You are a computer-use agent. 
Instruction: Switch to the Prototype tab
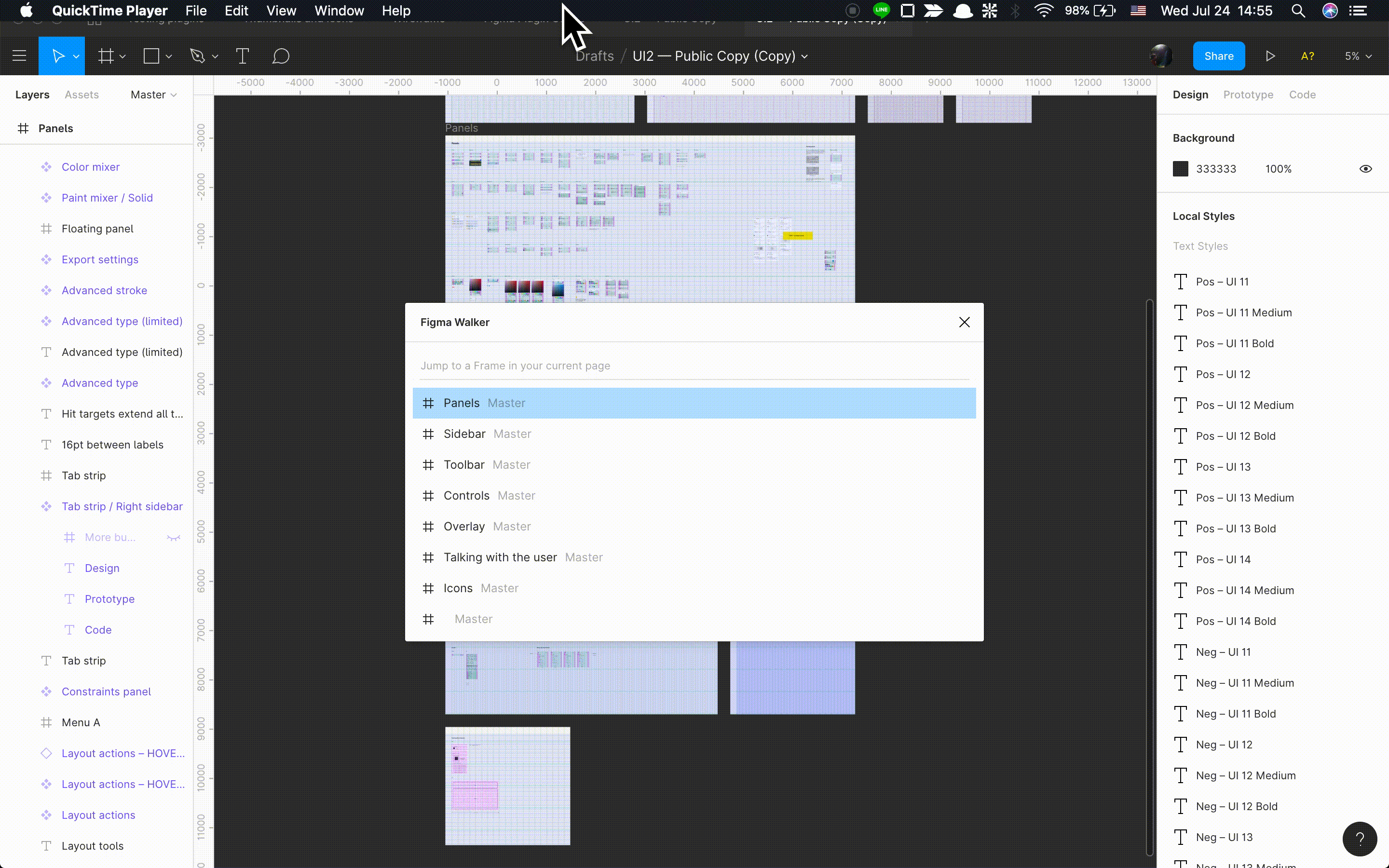tap(1248, 95)
